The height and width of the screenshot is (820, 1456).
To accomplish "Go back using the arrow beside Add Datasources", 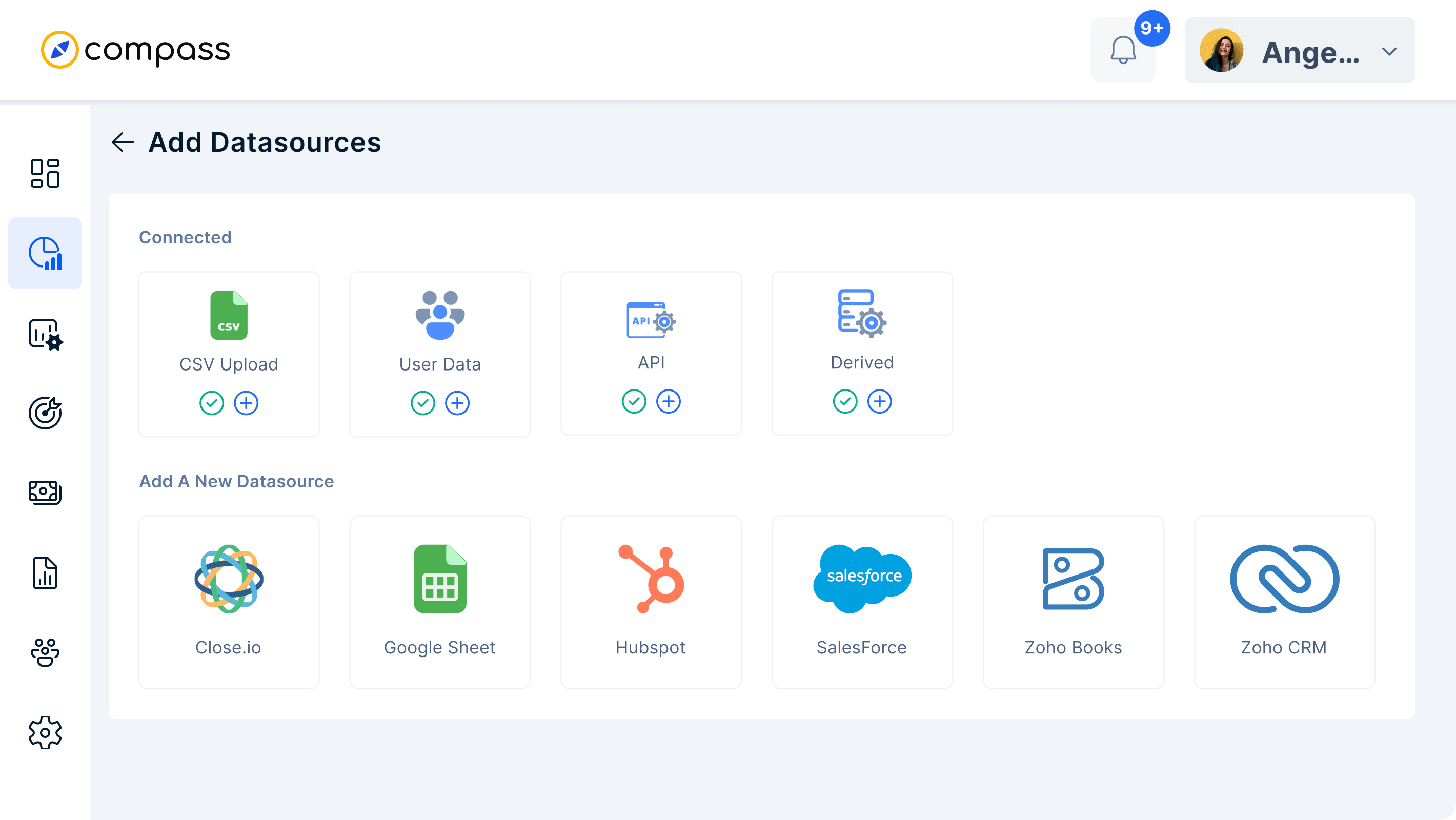I will point(123,142).
